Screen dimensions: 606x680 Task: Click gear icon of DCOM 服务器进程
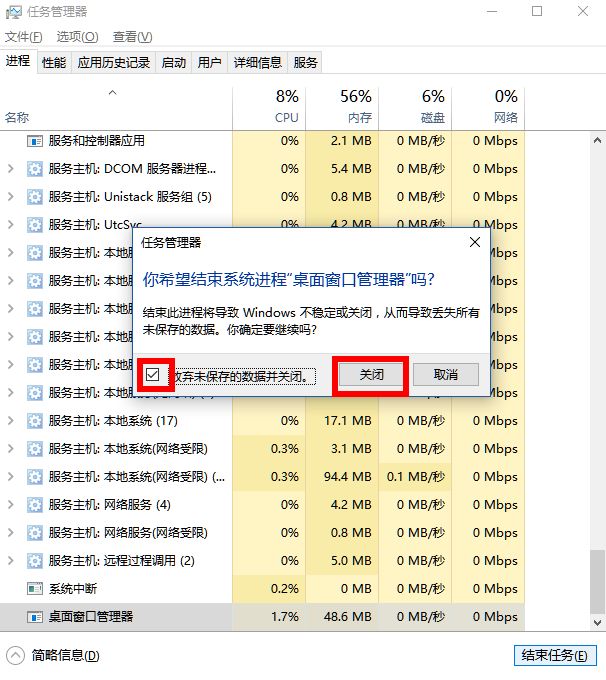pyautogui.click(x=35, y=169)
